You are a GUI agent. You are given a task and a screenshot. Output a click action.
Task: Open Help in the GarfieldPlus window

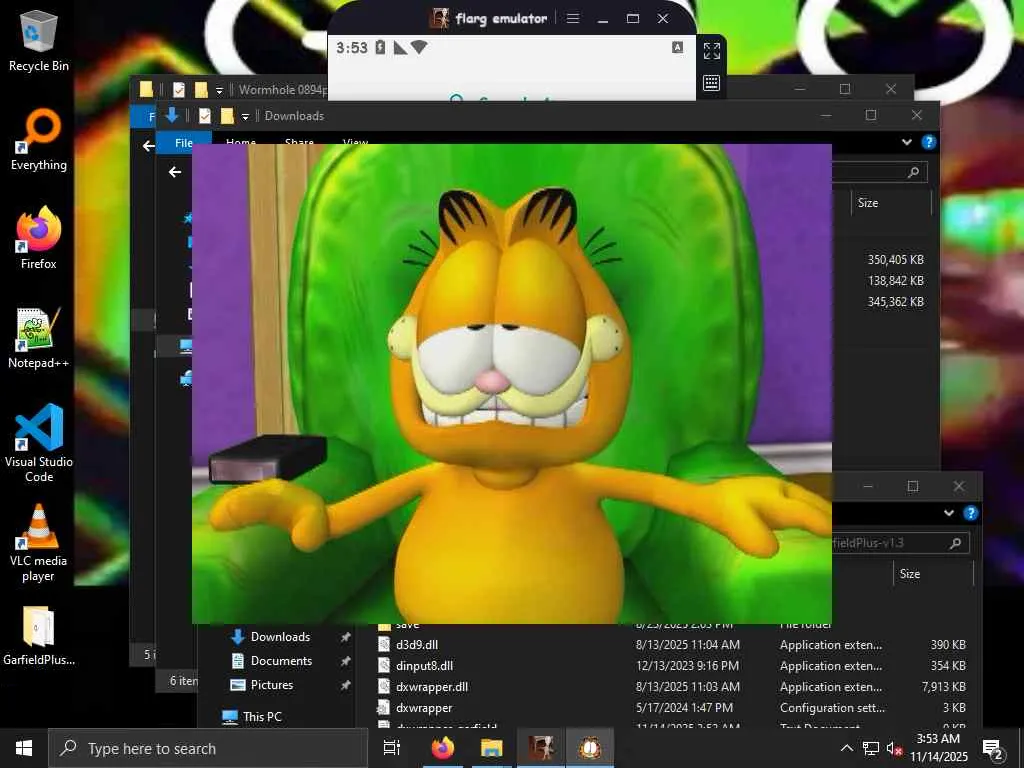(971, 513)
